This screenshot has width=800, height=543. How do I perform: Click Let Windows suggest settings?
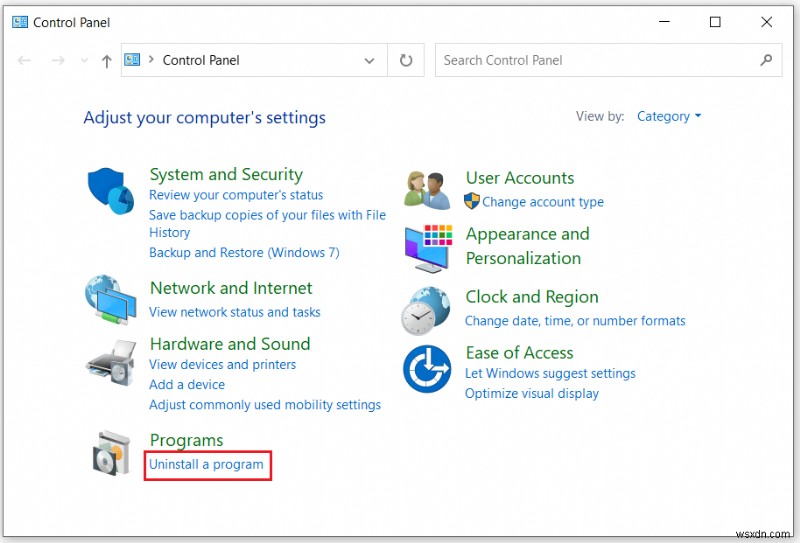coord(550,374)
